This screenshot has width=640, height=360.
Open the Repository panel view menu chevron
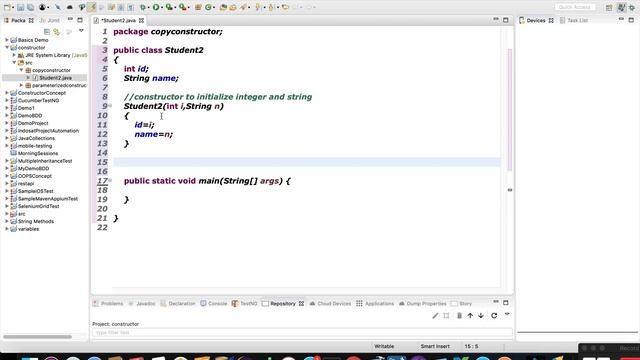tap(507, 315)
